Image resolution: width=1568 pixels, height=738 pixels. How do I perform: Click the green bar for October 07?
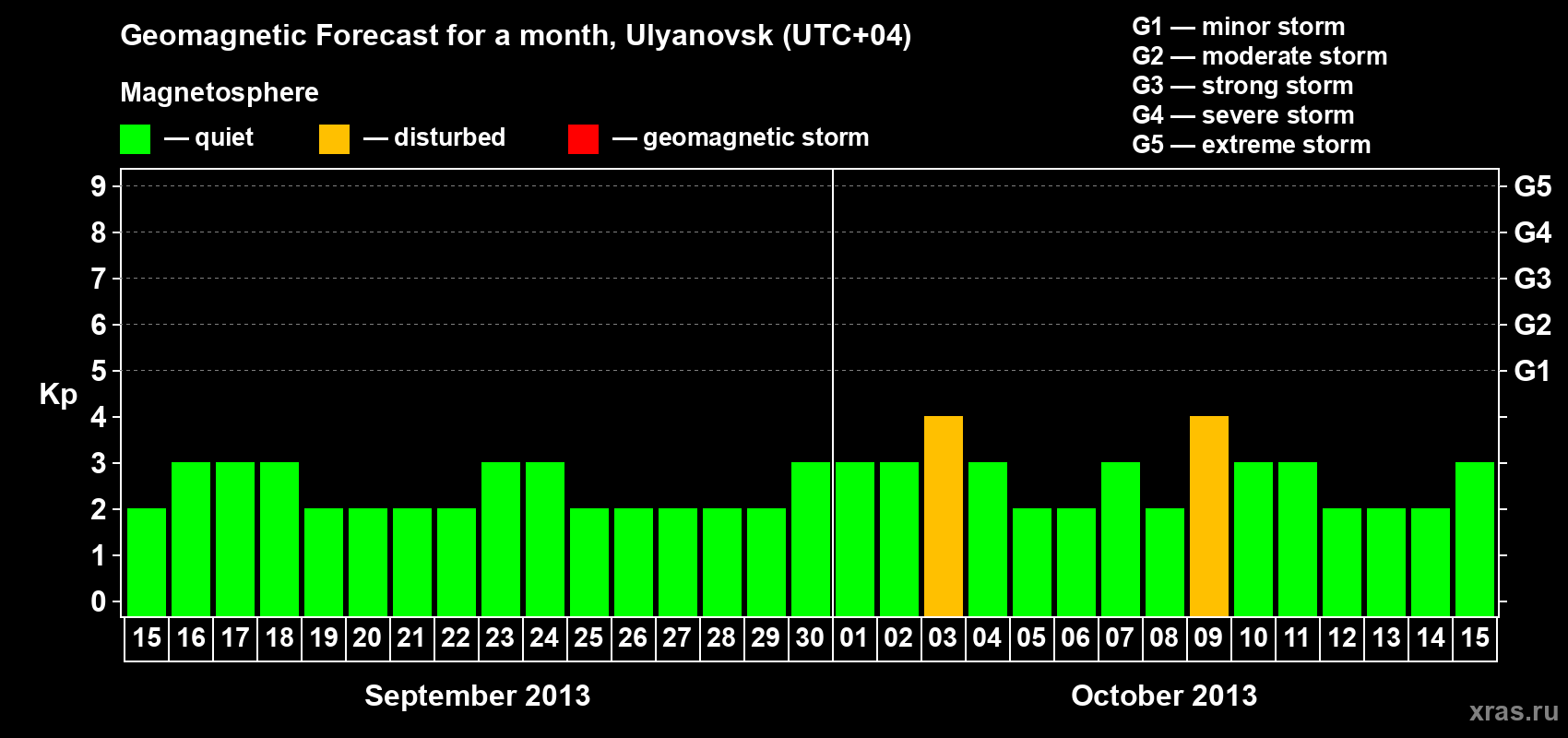(1121, 539)
